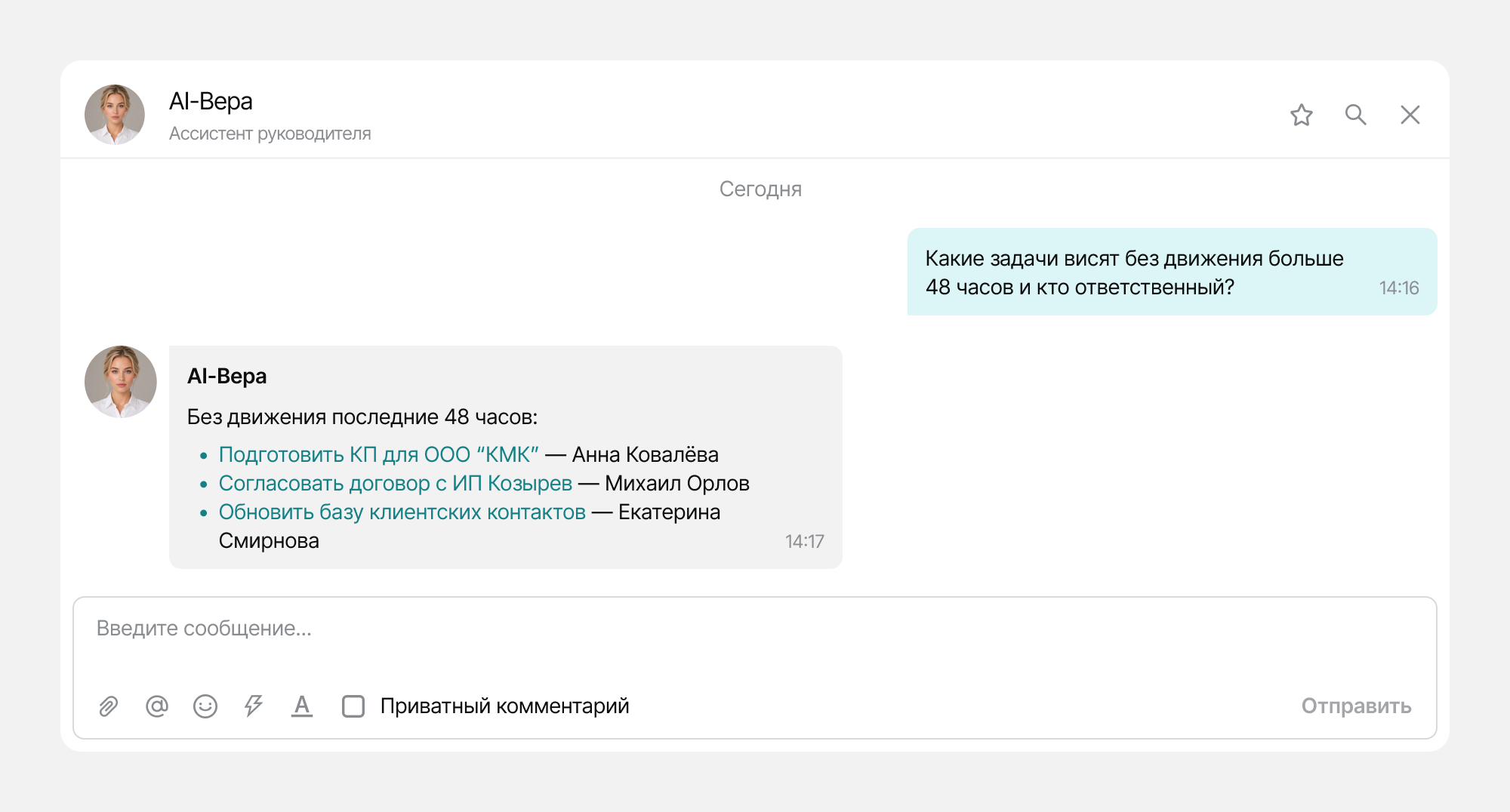Image resolution: width=1510 pixels, height=812 pixels.
Task: Open text formatting underlined A icon
Action: coord(302,706)
